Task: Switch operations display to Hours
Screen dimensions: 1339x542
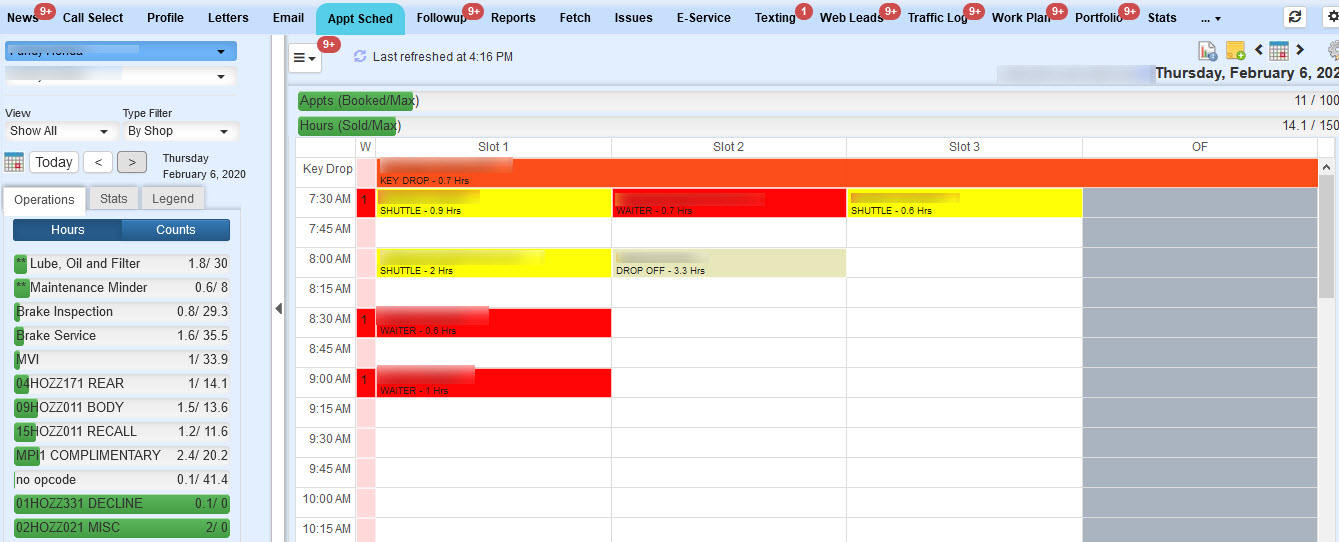Action: tap(68, 230)
